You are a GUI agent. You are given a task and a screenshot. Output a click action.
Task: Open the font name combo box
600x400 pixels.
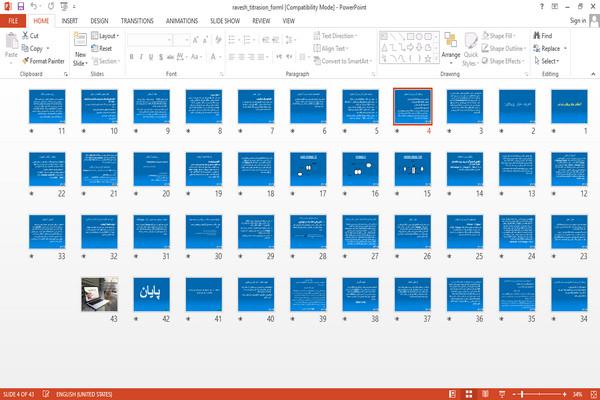pyautogui.click(x=149, y=40)
